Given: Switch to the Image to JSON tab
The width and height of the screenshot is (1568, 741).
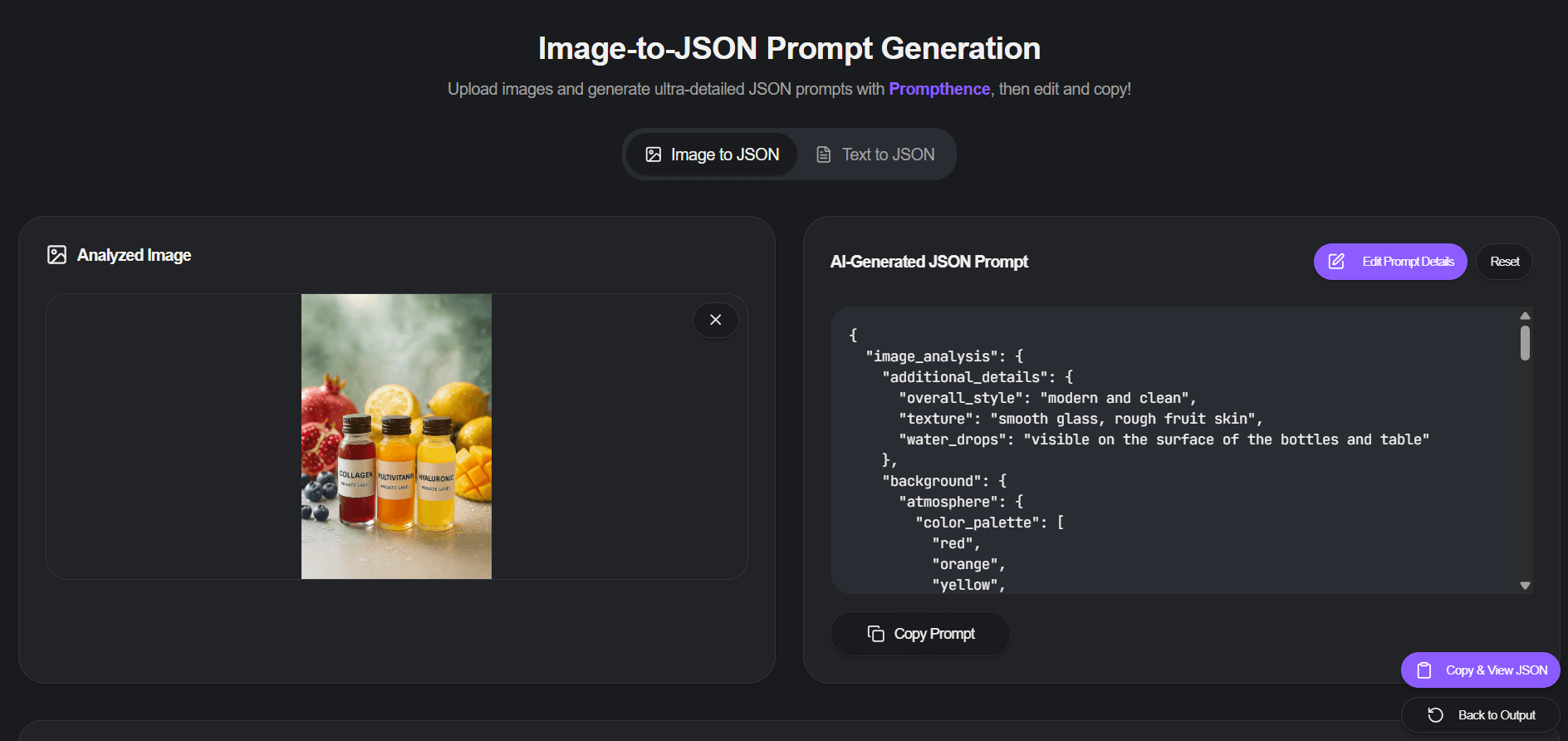Looking at the screenshot, I should click(712, 155).
